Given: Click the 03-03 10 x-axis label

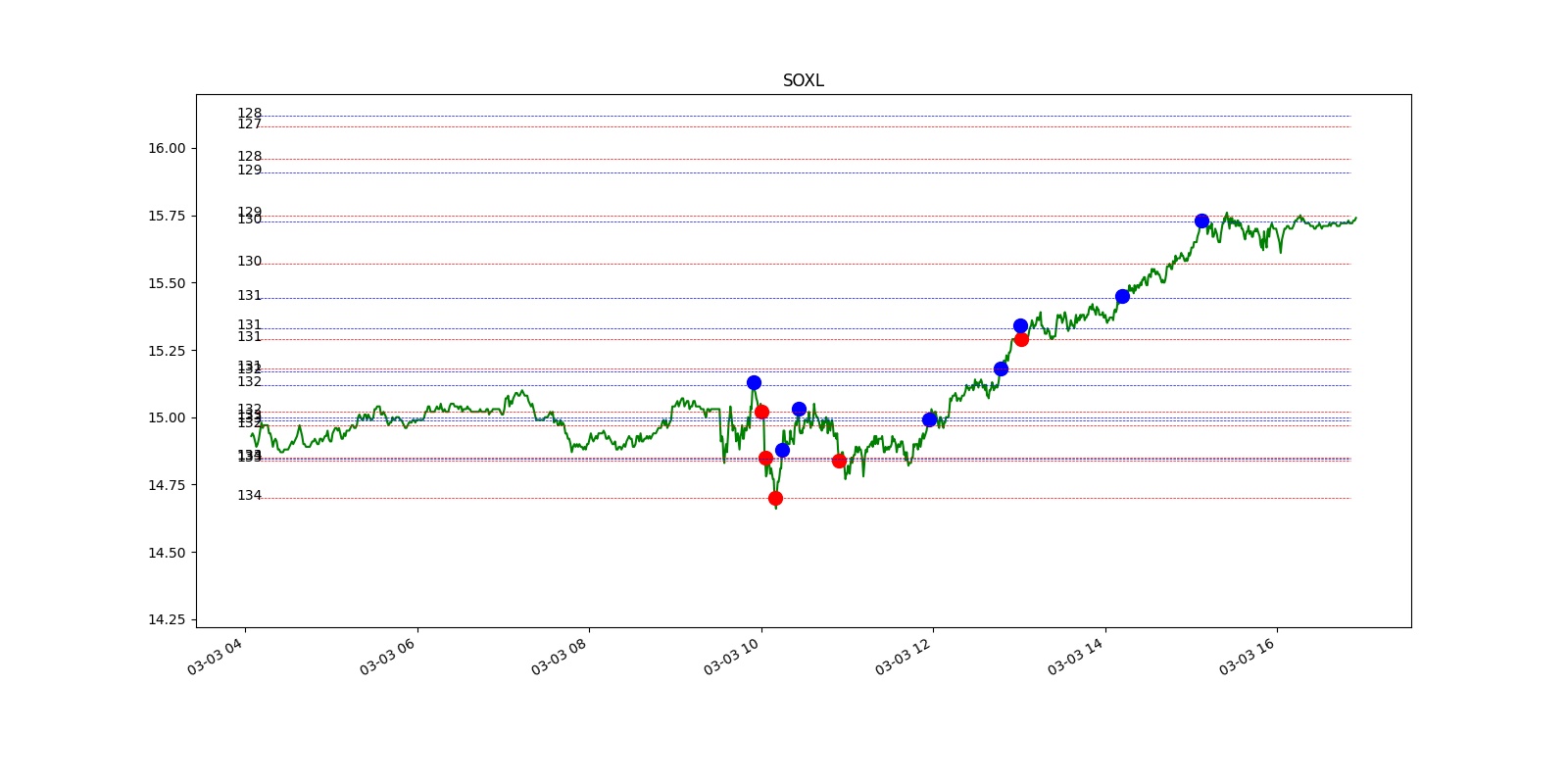Looking at the screenshot, I should pos(731,656).
